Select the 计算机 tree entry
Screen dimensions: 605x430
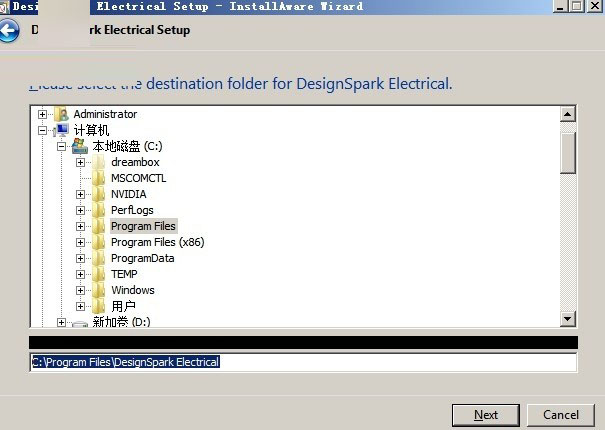click(91, 130)
